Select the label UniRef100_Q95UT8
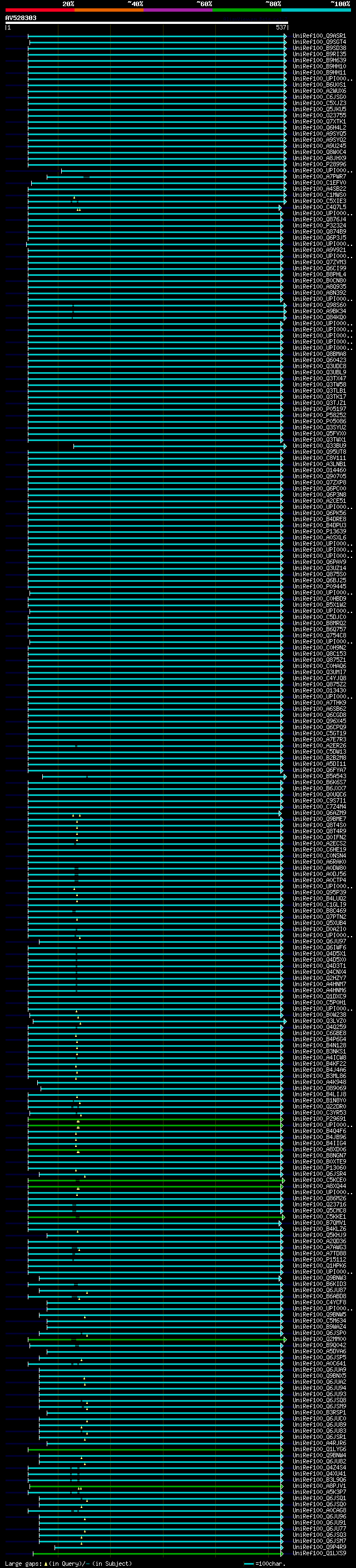 pyautogui.click(x=319, y=452)
